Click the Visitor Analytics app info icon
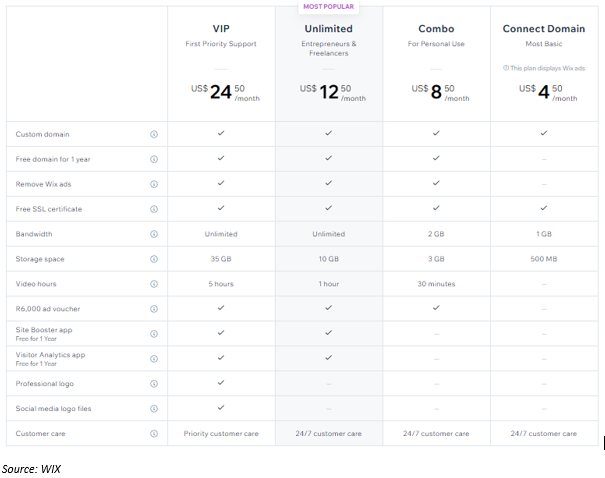Viewport: 605px width, 478px height. (154, 359)
